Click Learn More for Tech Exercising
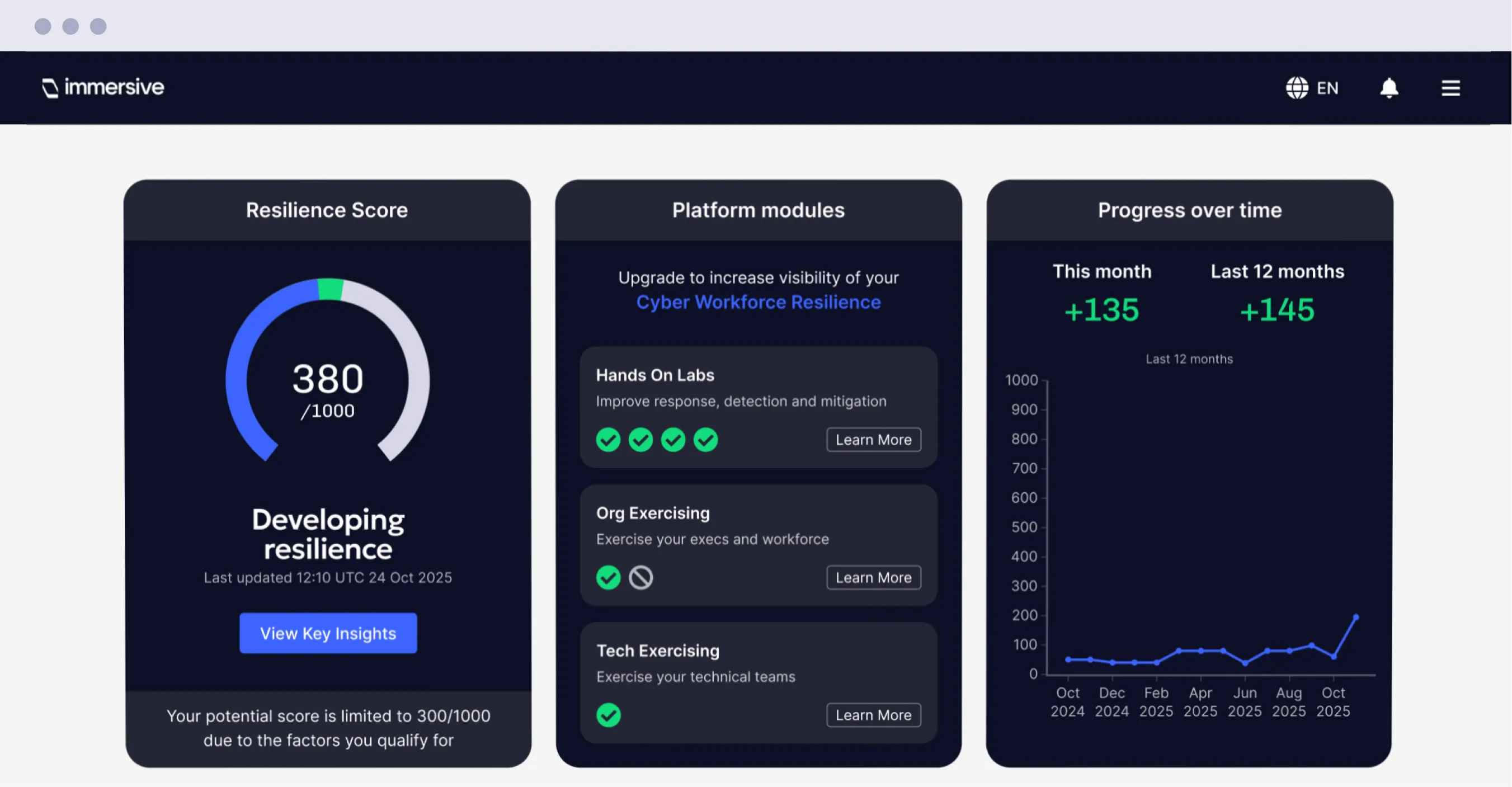This screenshot has width=1512, height=787. 873,715
